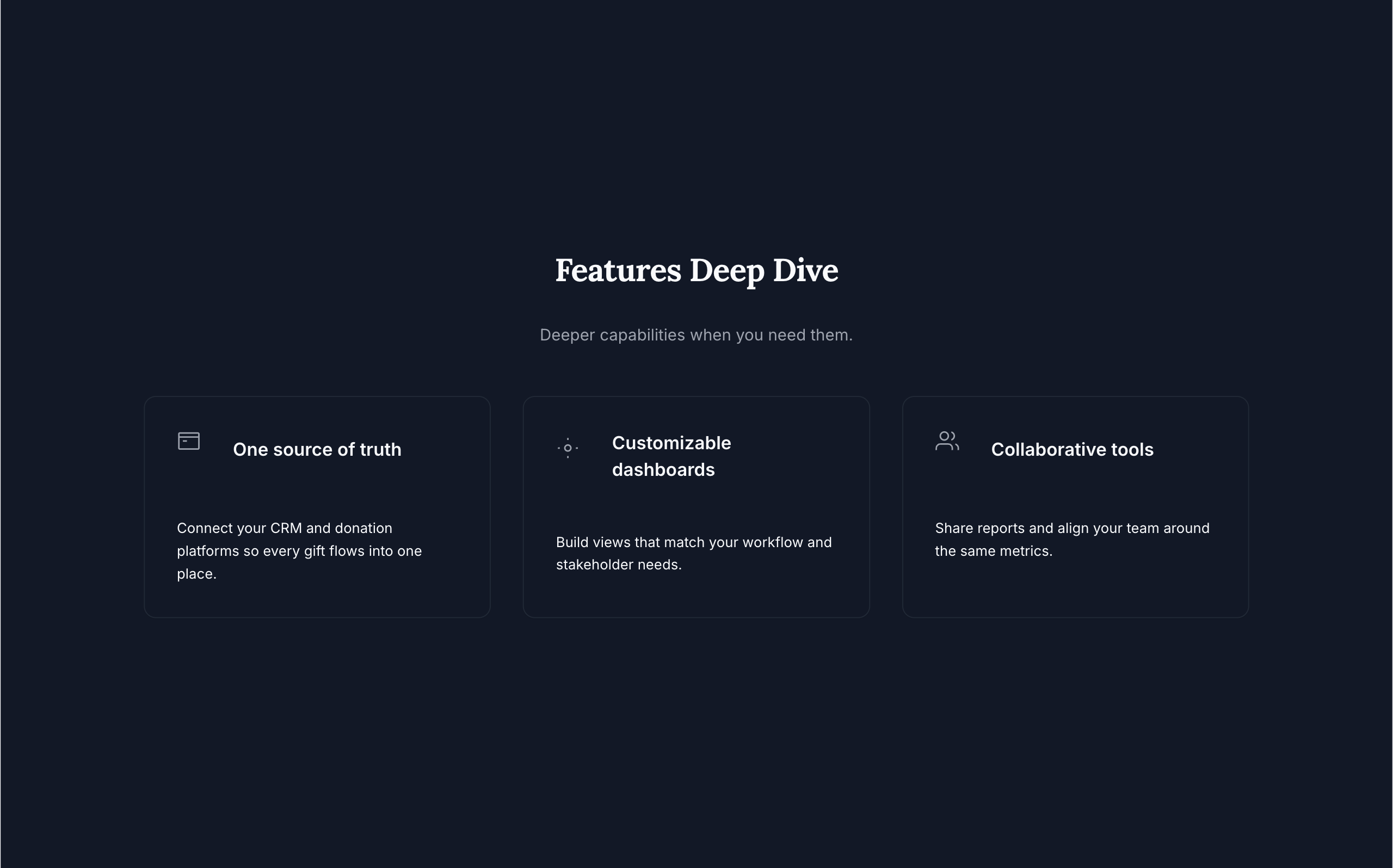The width and height of the screenshot is (1393, 868).
Task: Click the 'Features Deep Dive' main heading
Action: click(696, 270)
